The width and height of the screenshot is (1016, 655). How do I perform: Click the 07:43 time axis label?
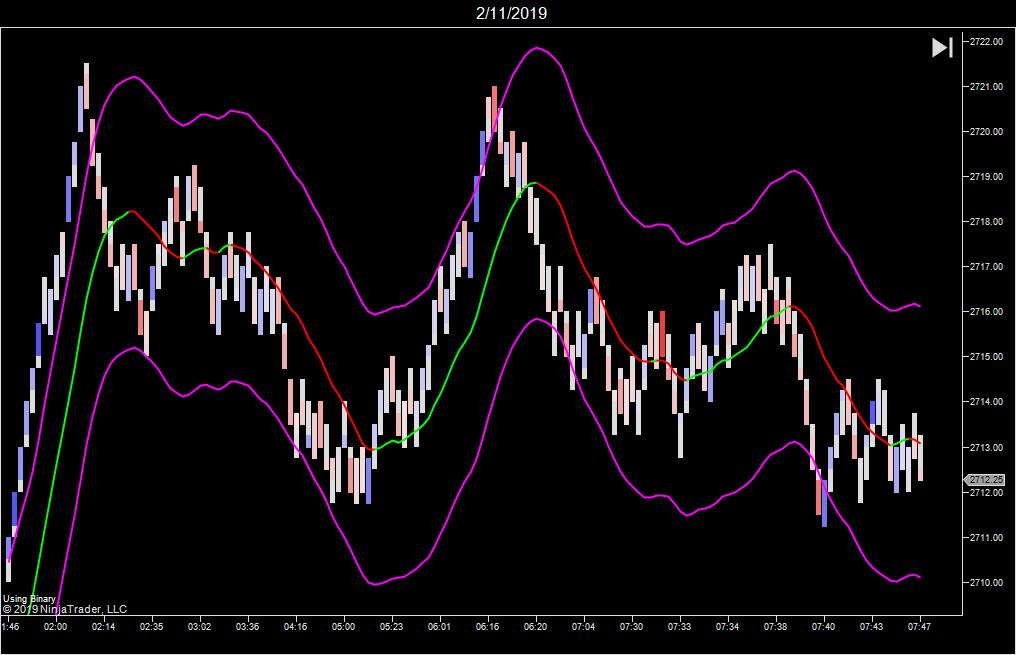click(872, 626)
